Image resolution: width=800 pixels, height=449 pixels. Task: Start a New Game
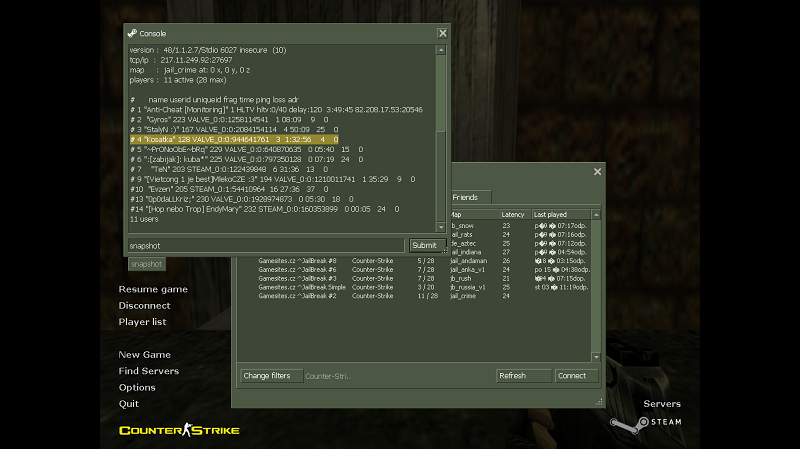coord(144,355)
